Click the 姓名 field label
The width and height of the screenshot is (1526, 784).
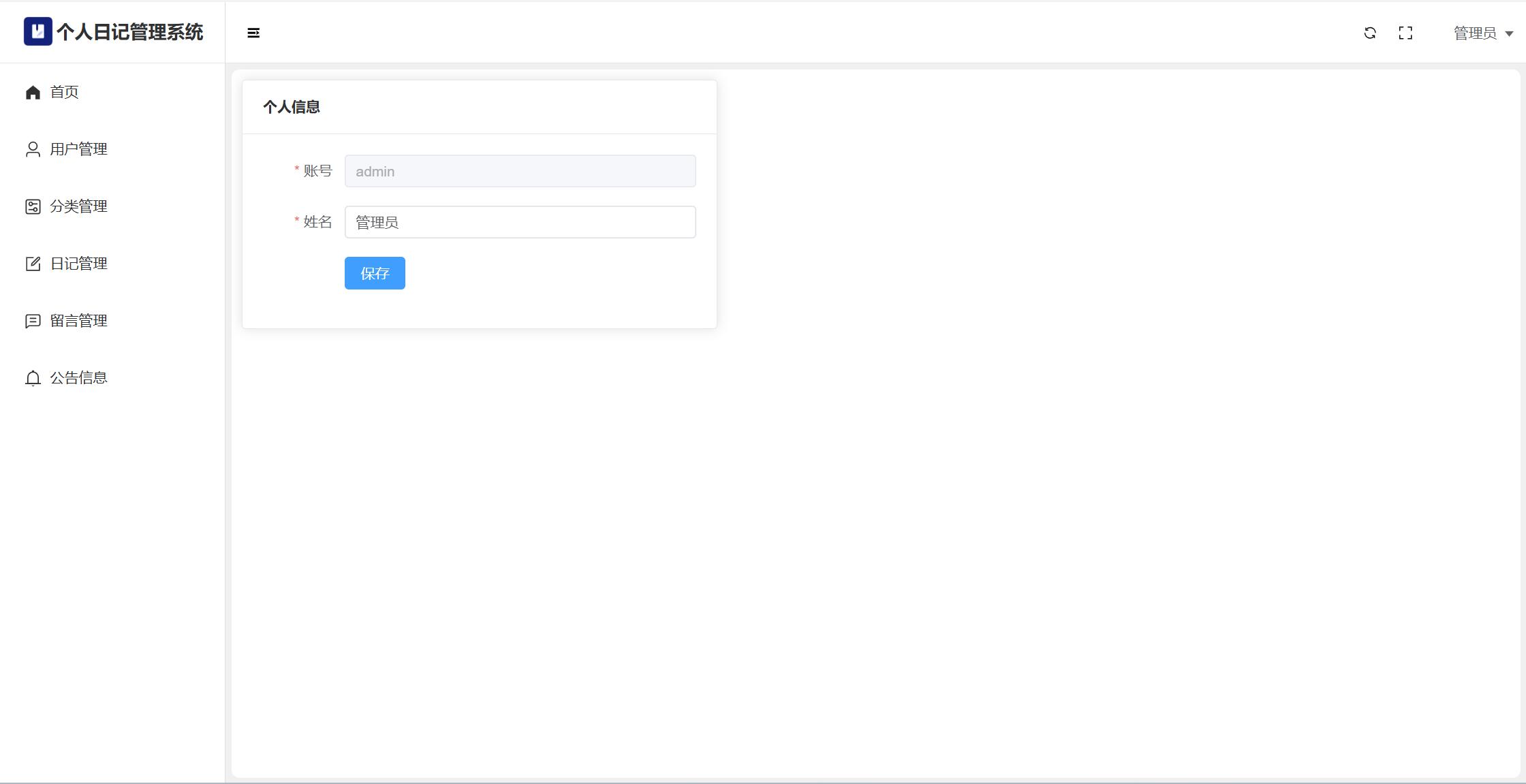(x=317, y=222)
